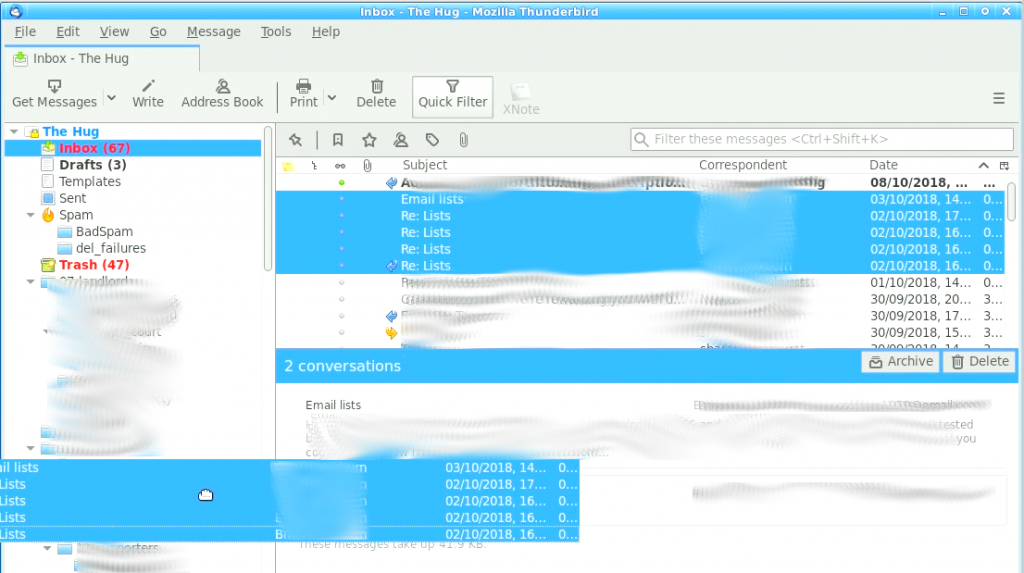
Task: Collapse the folder below Trash
Action: [31, 282]
